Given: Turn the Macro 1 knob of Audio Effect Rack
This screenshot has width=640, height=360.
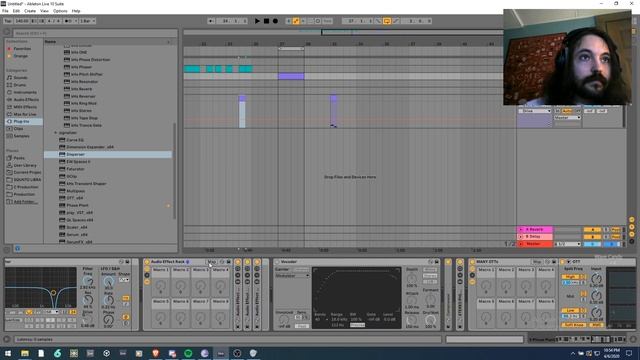Looking at the screenshot, I should [x=161, y=286].
